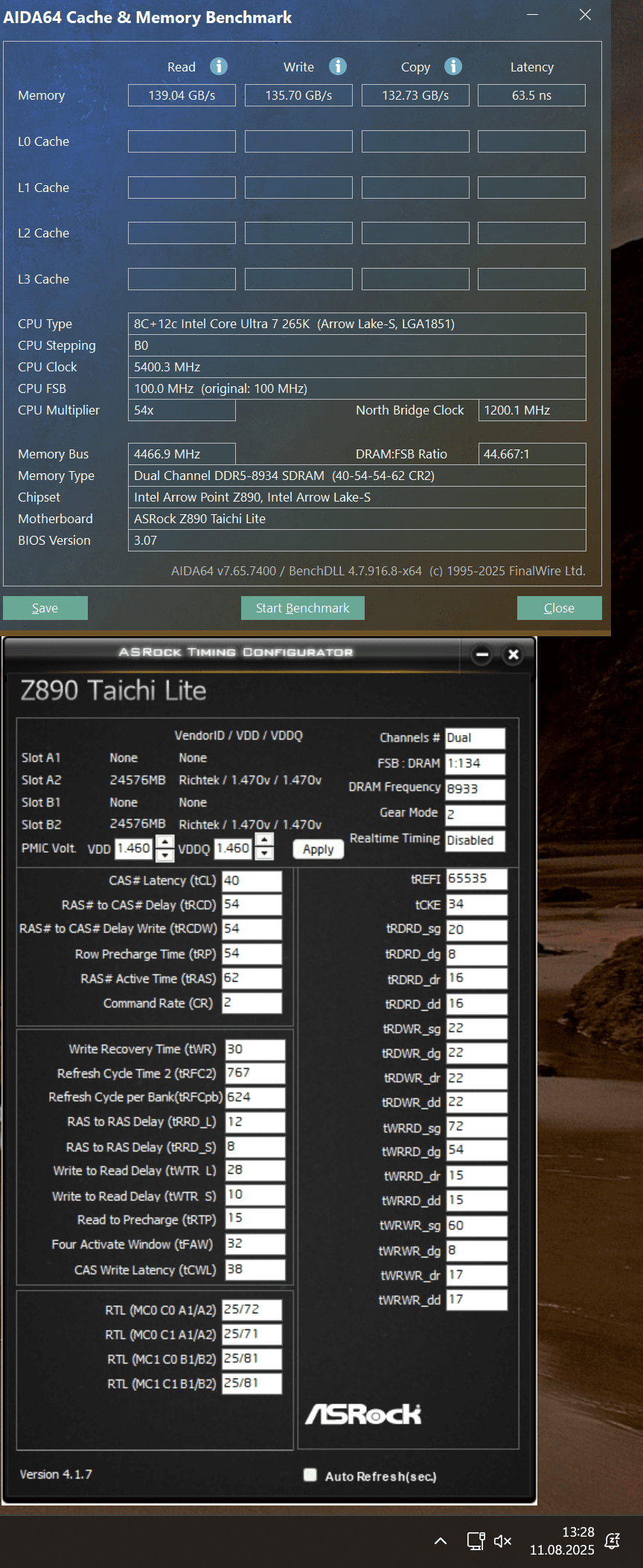The width and height of the screenshot is (643, 1568).
Task: Open the taskbar clock showing 13:28
Action: tap(563, 1540)
